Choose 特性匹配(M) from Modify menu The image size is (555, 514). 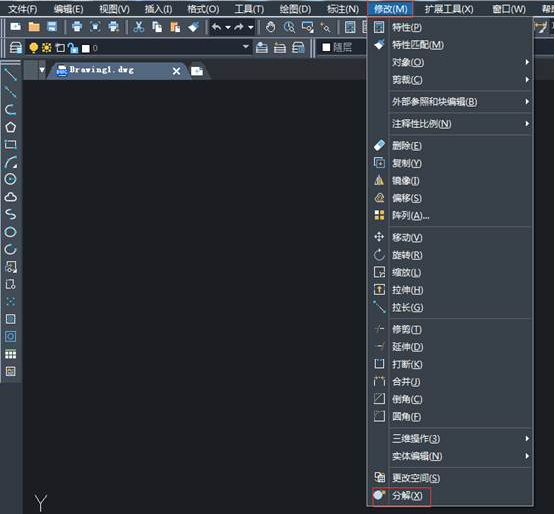[450, 45]
